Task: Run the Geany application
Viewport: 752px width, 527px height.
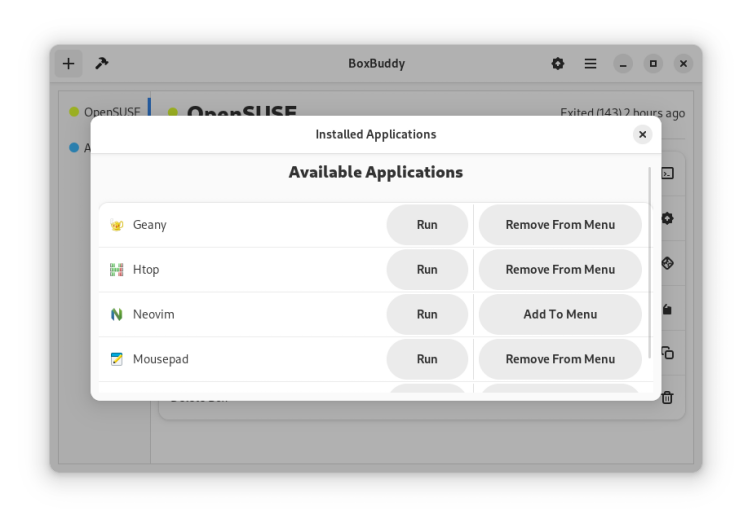Action: [427, 225]
